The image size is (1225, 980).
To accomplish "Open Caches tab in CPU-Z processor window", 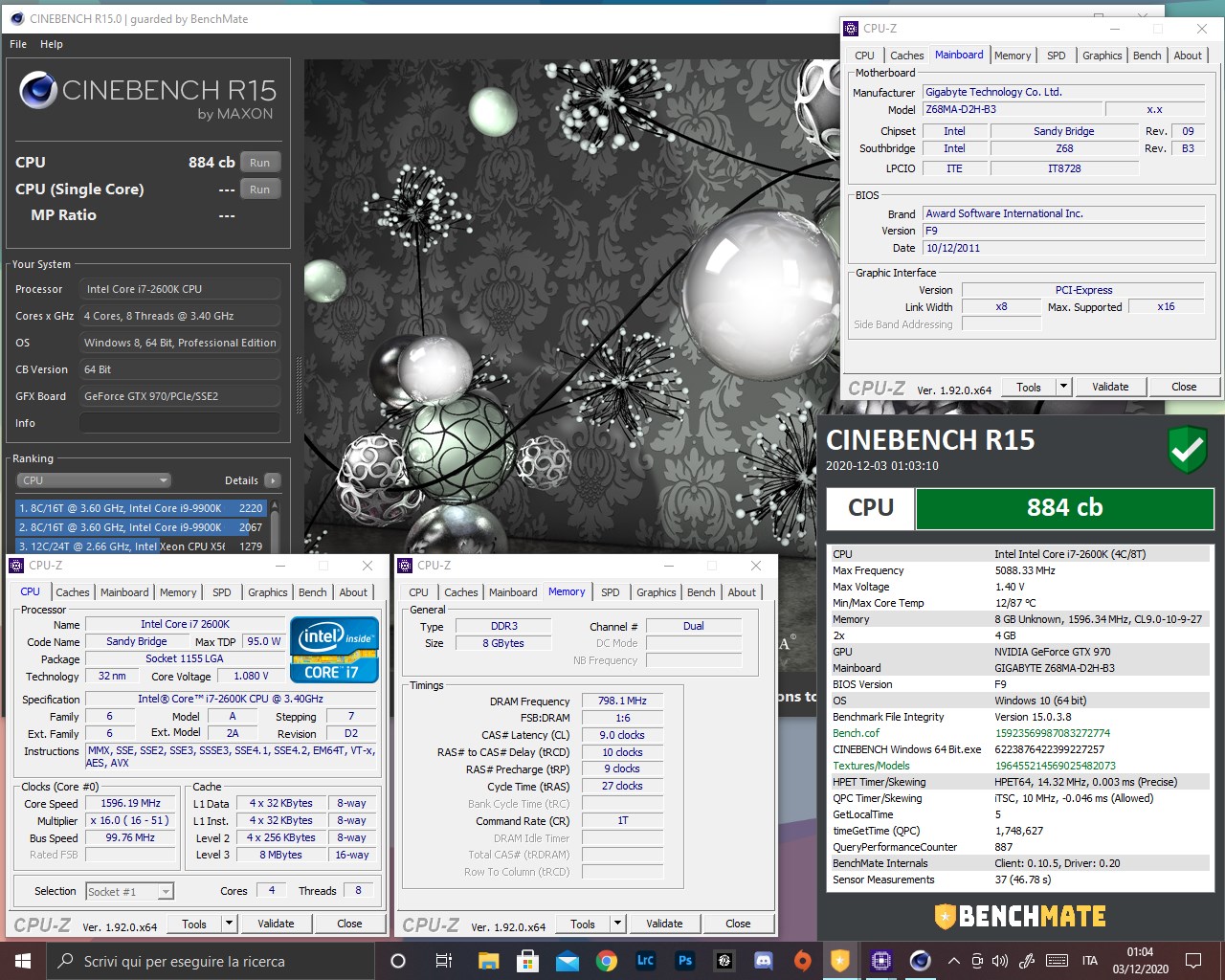I will pyautogui.click(x=72, y=592).
